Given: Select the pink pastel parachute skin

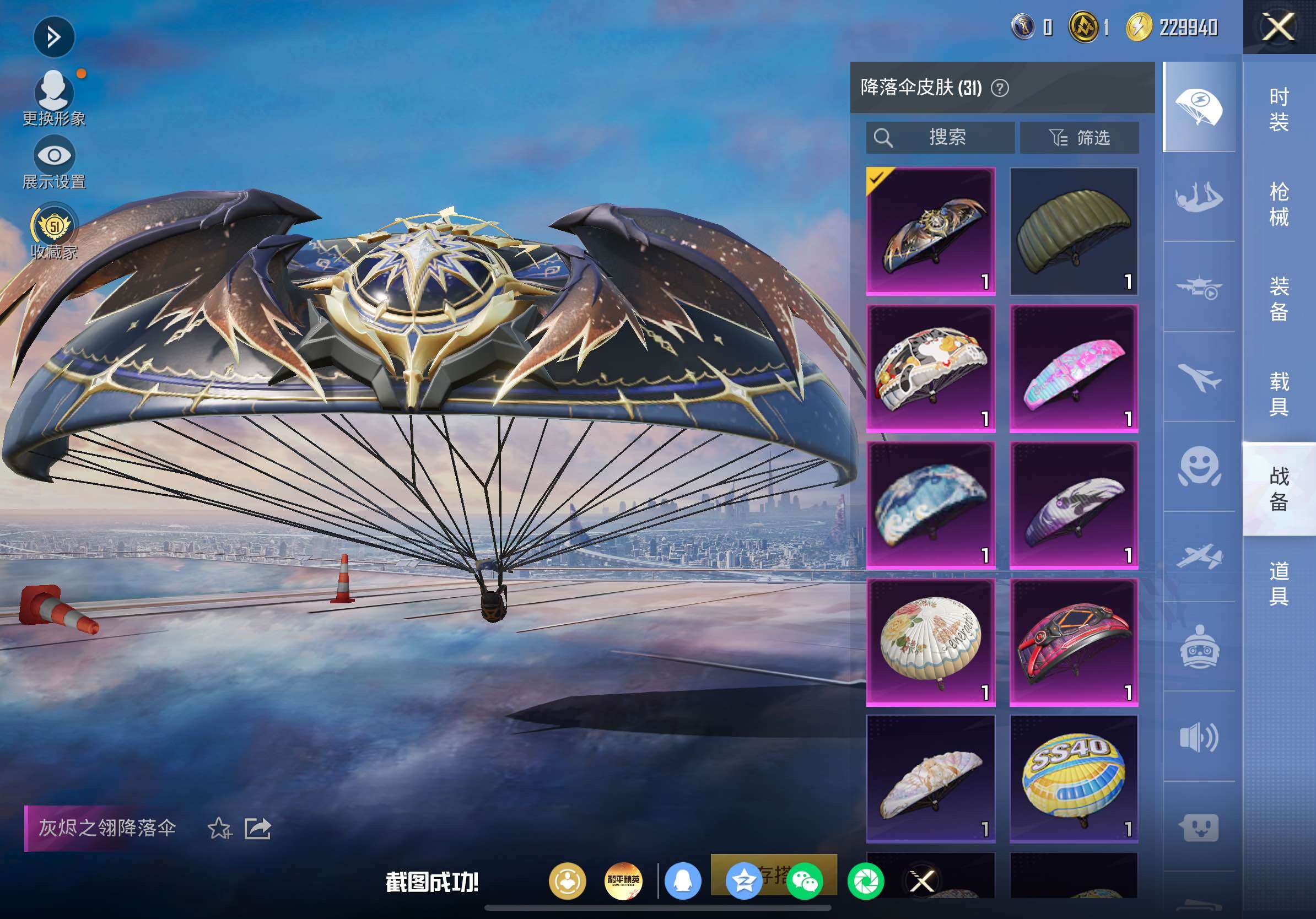Looking at the screenshot, I should (1074, 369).
